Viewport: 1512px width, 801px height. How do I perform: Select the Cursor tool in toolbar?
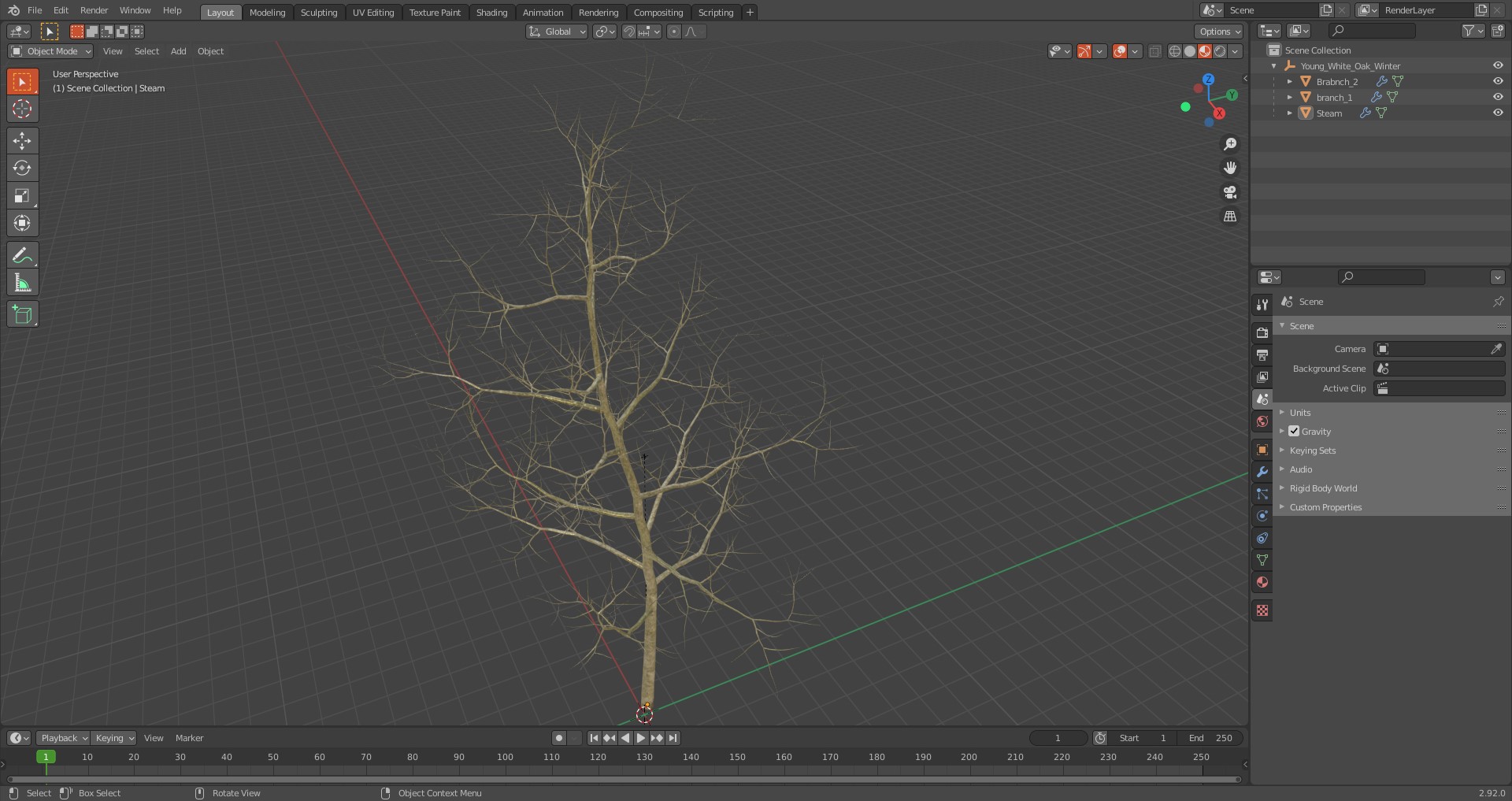point(22,109)
